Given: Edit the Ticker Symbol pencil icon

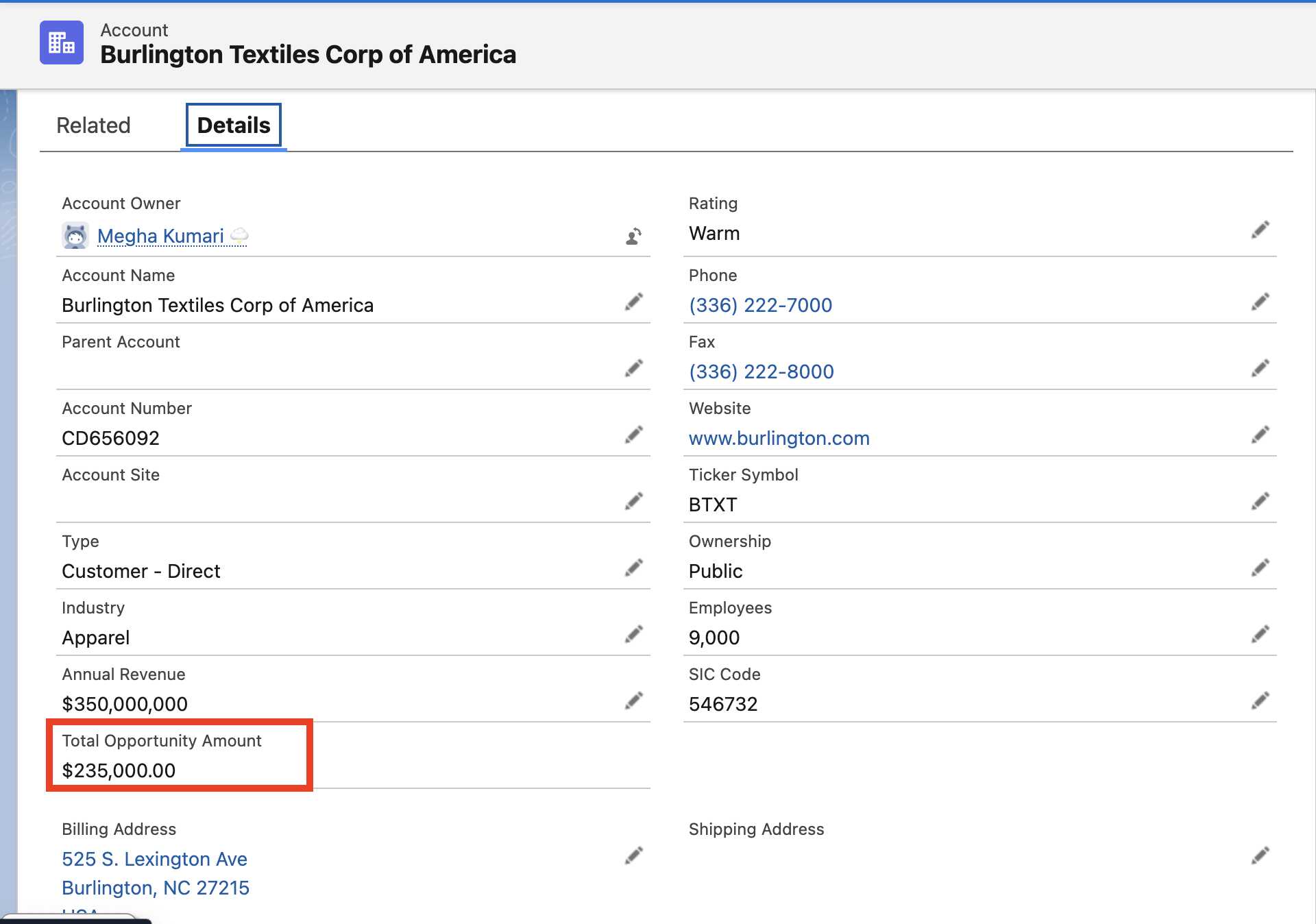Looking at the screenshot, I should (1260, 501).
